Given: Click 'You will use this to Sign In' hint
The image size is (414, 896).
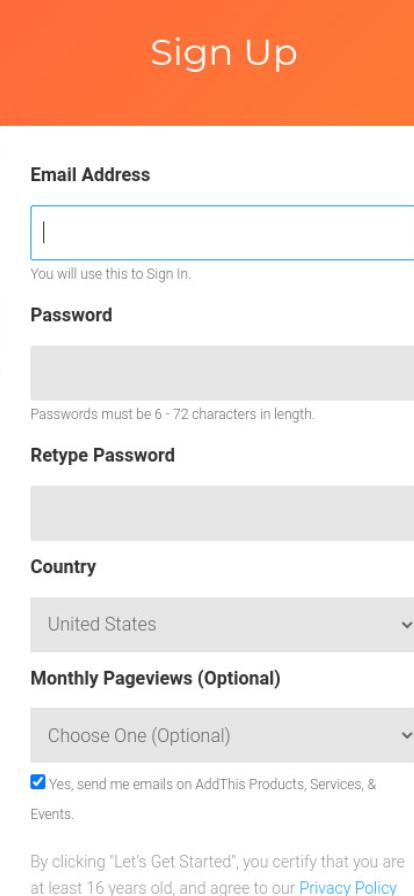Looking at the screenshot, I should point(111,274).
